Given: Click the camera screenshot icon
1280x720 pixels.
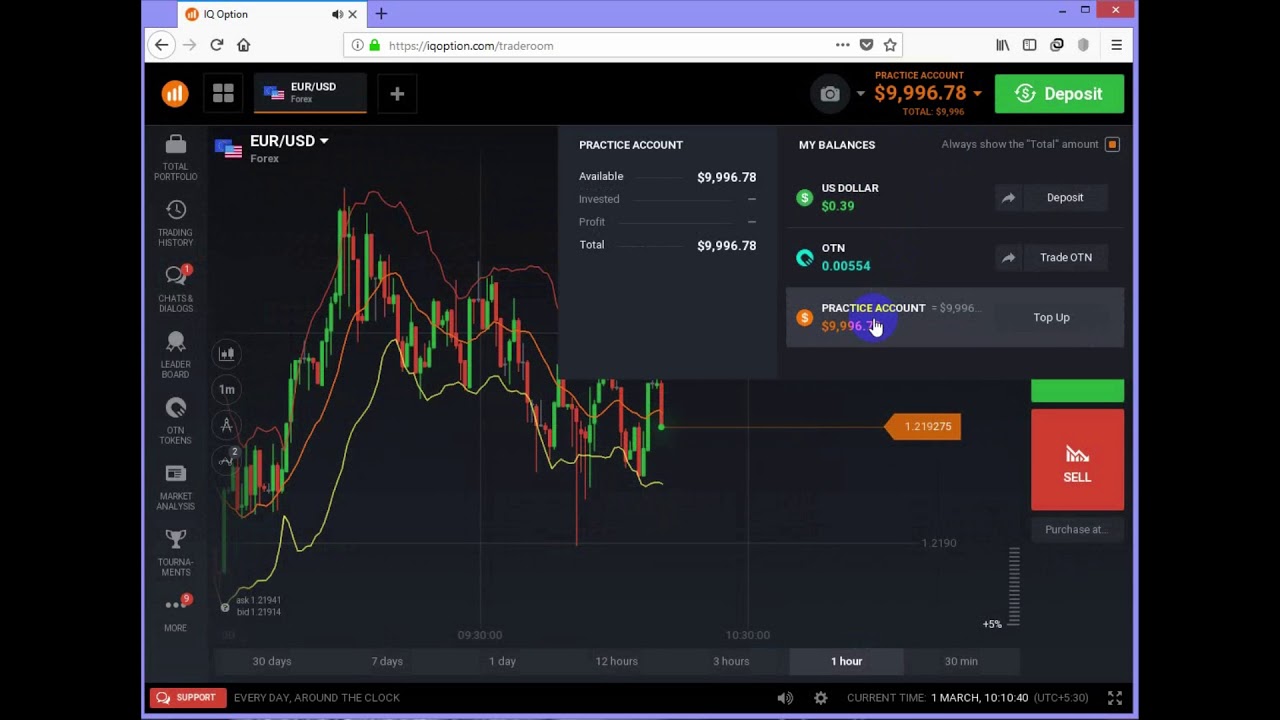Looking at the screenshot, I should tap(830, 94).
